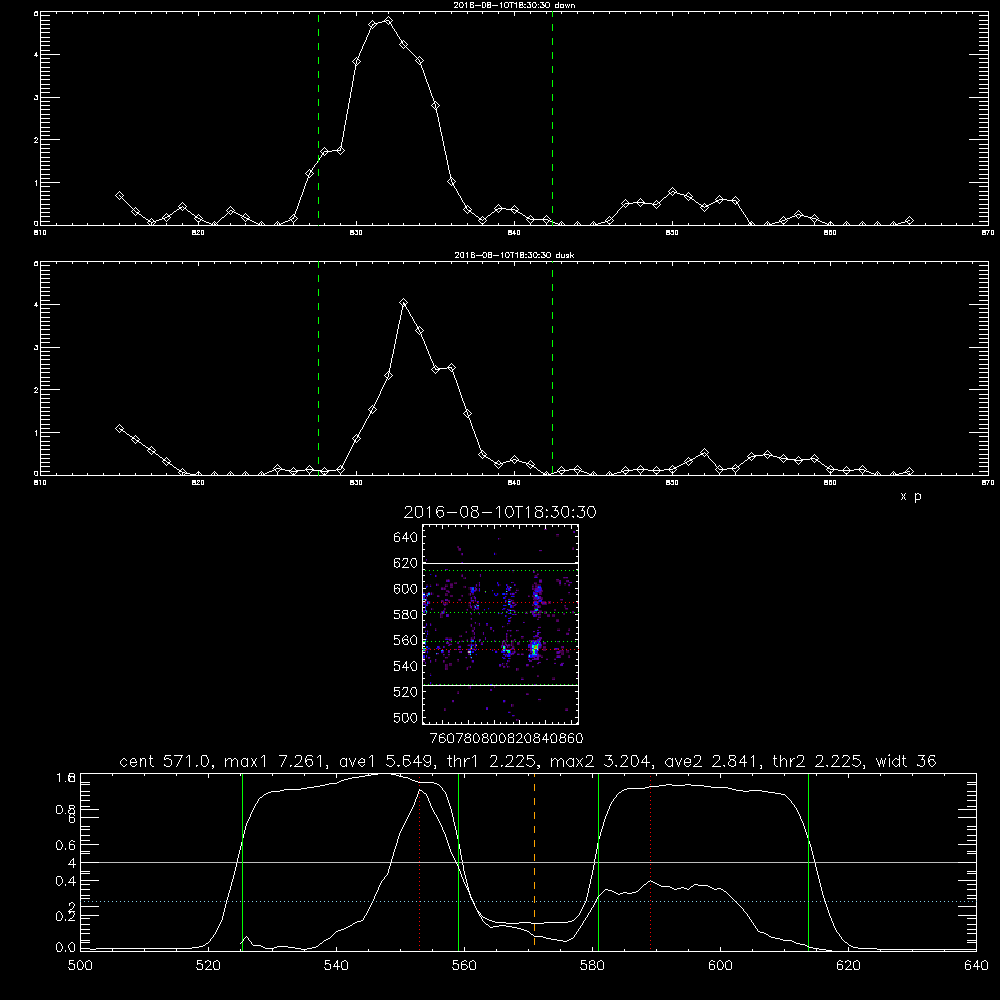Click x-axis label '520' on bottom profile plot
The width and height of the screenshot is (1000, 1000).
pyautogui.click(x=208, y=966)
